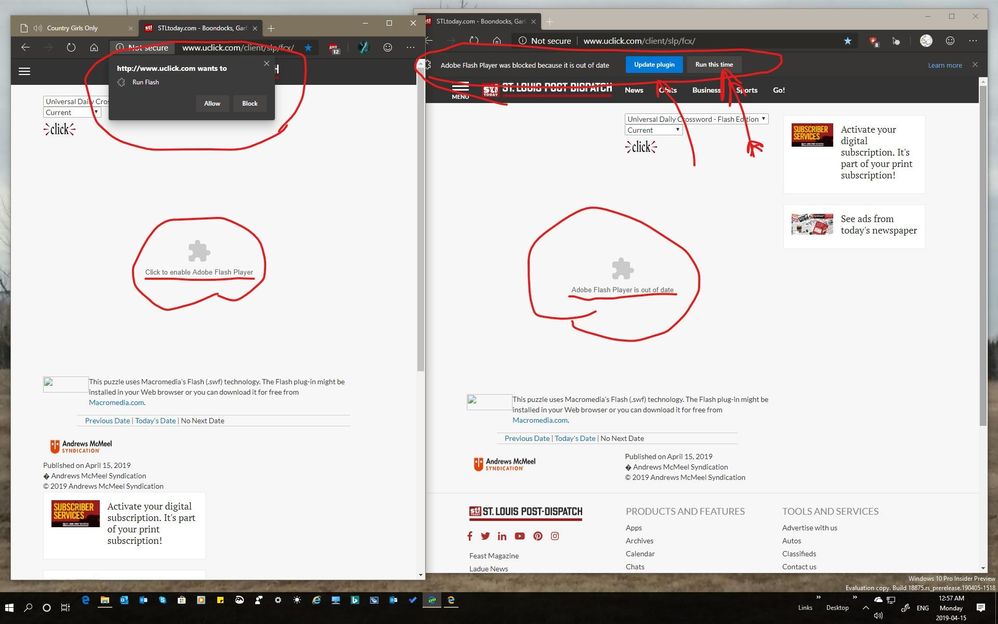Click the red shield extension icon in right window

873,41
